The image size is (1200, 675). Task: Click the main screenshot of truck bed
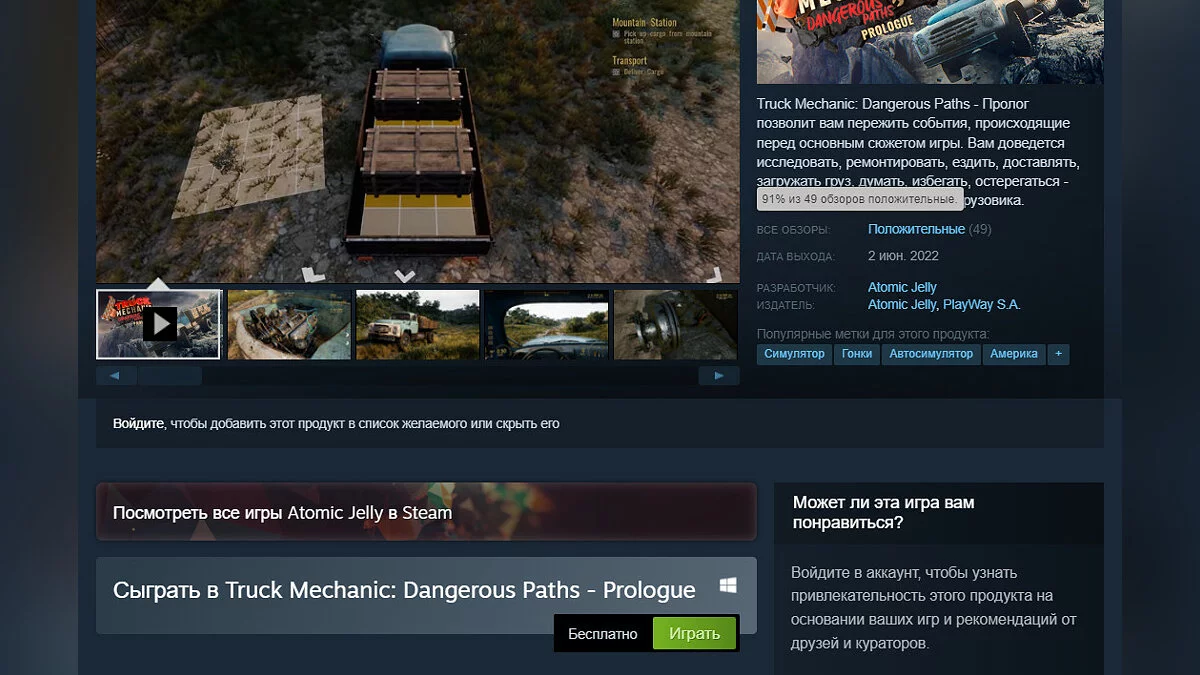[418, 141]
